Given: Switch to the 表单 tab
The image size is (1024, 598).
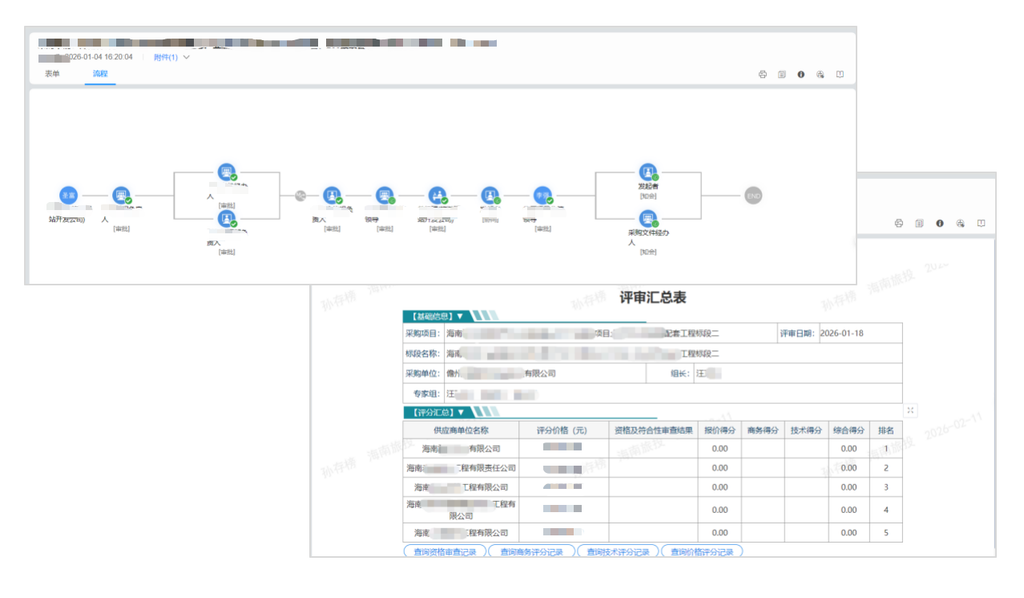Looking at the screenshot, I should (x=52, y=74).
